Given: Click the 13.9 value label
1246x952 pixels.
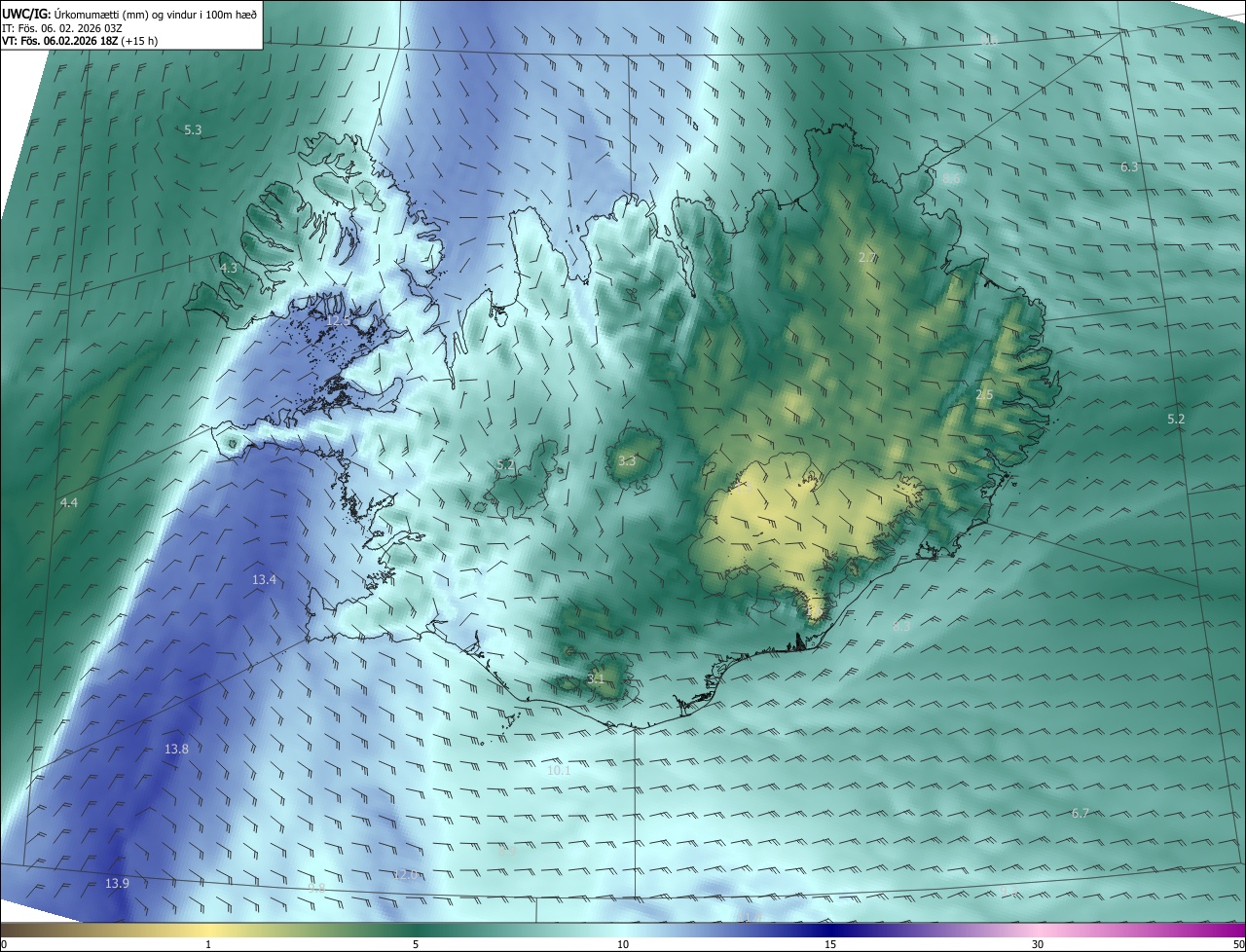Looking at the screenshot, I should click(117, 884).
